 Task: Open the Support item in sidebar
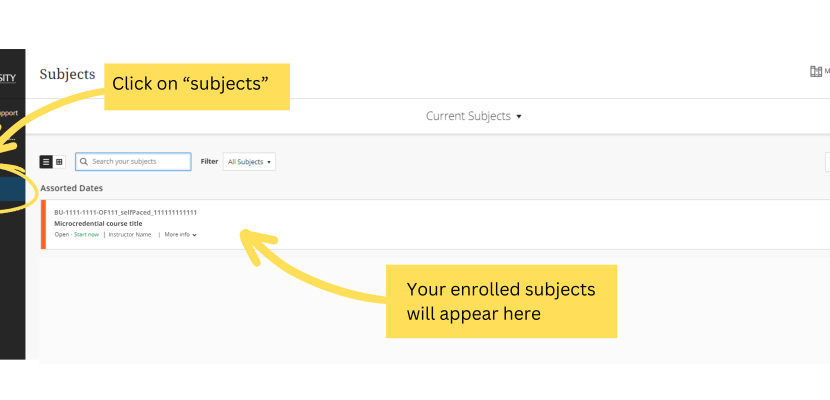[10, 113]
